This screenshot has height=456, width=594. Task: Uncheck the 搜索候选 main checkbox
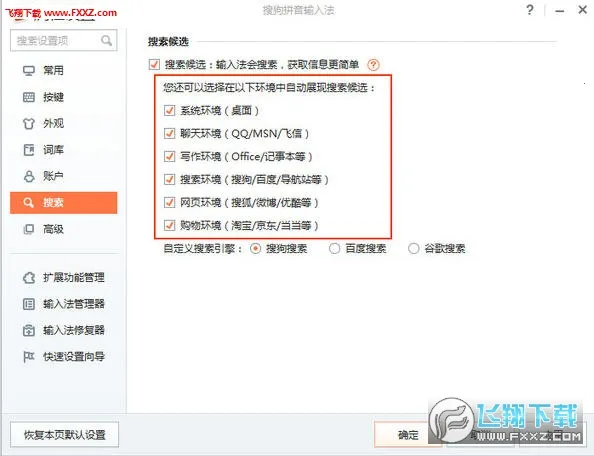click(x=154, y=64)
